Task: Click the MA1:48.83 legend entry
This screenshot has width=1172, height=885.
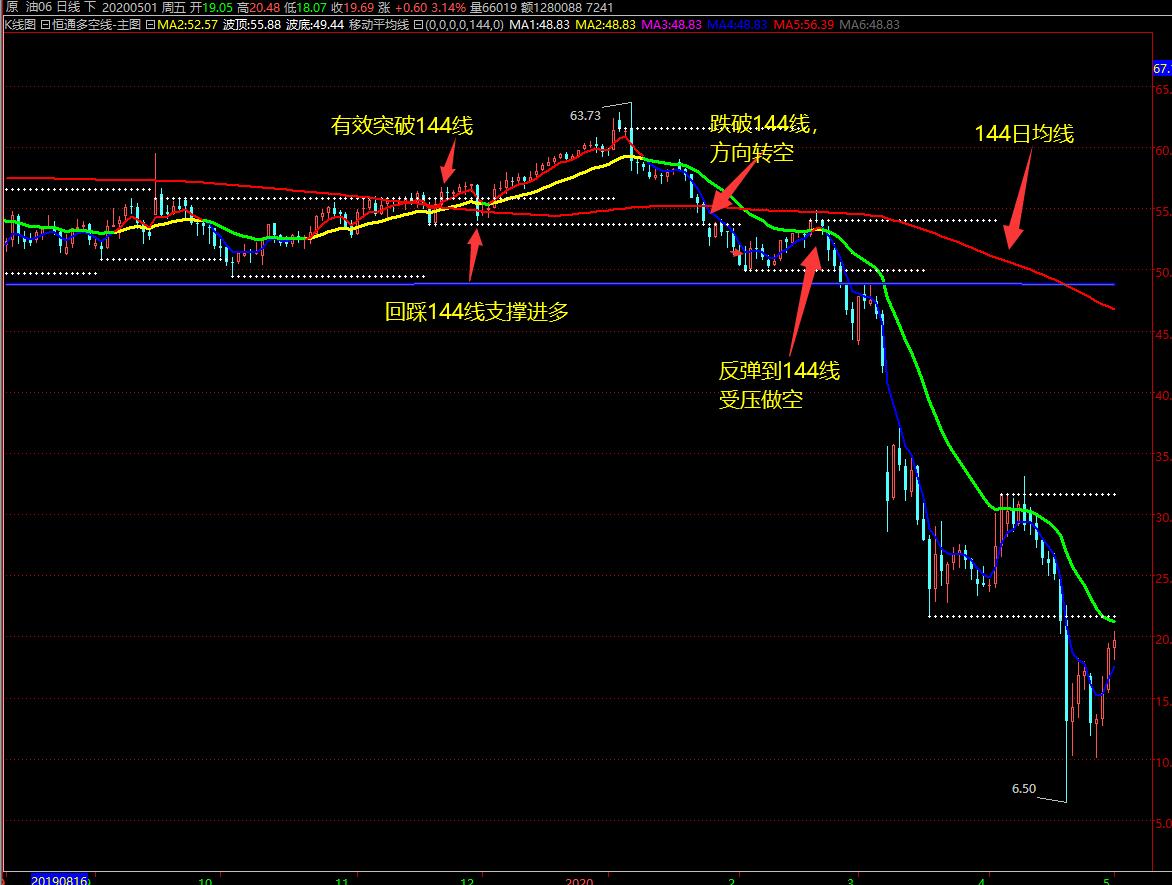Action: coord(539,25)
